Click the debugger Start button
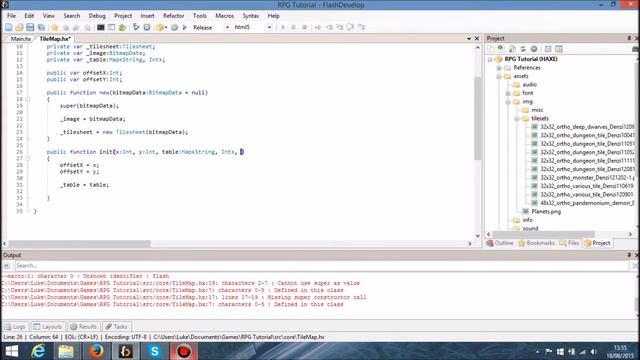This screenshot has width=640, height=360. (x=283, y=27)
